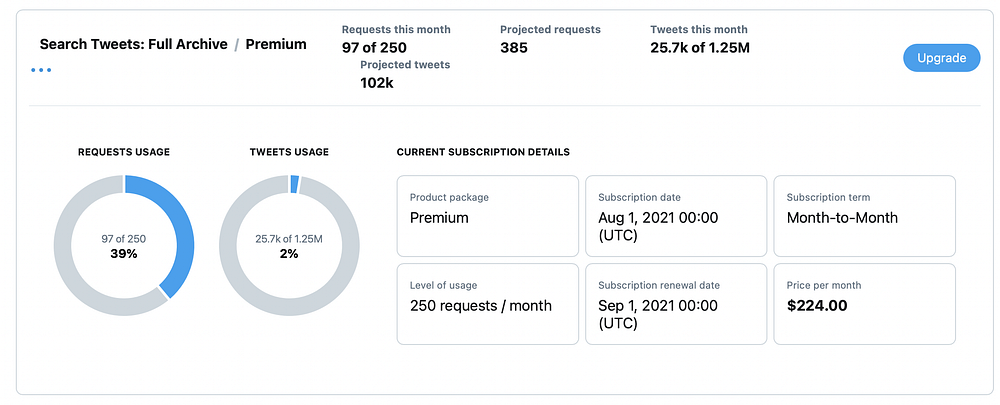Click the blue Upgrade button

(x=941, y=58)
